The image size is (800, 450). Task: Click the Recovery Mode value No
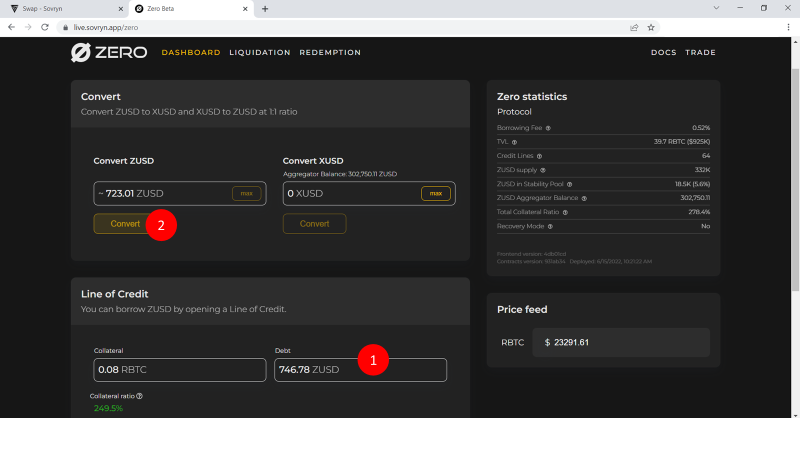click(x=705, y=226)
